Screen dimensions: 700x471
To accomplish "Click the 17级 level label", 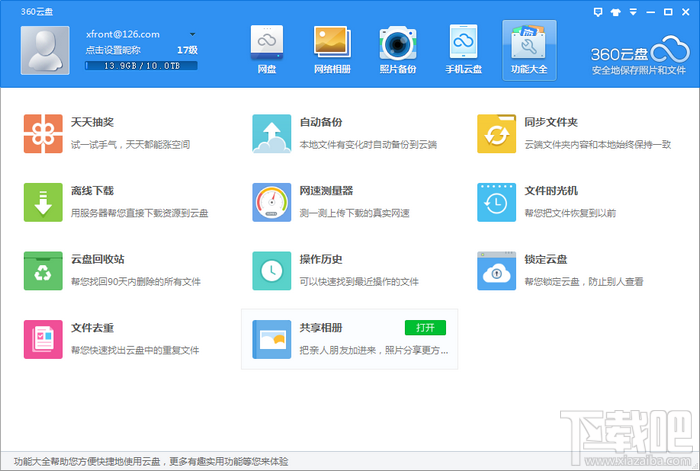I will pos(187,50).
